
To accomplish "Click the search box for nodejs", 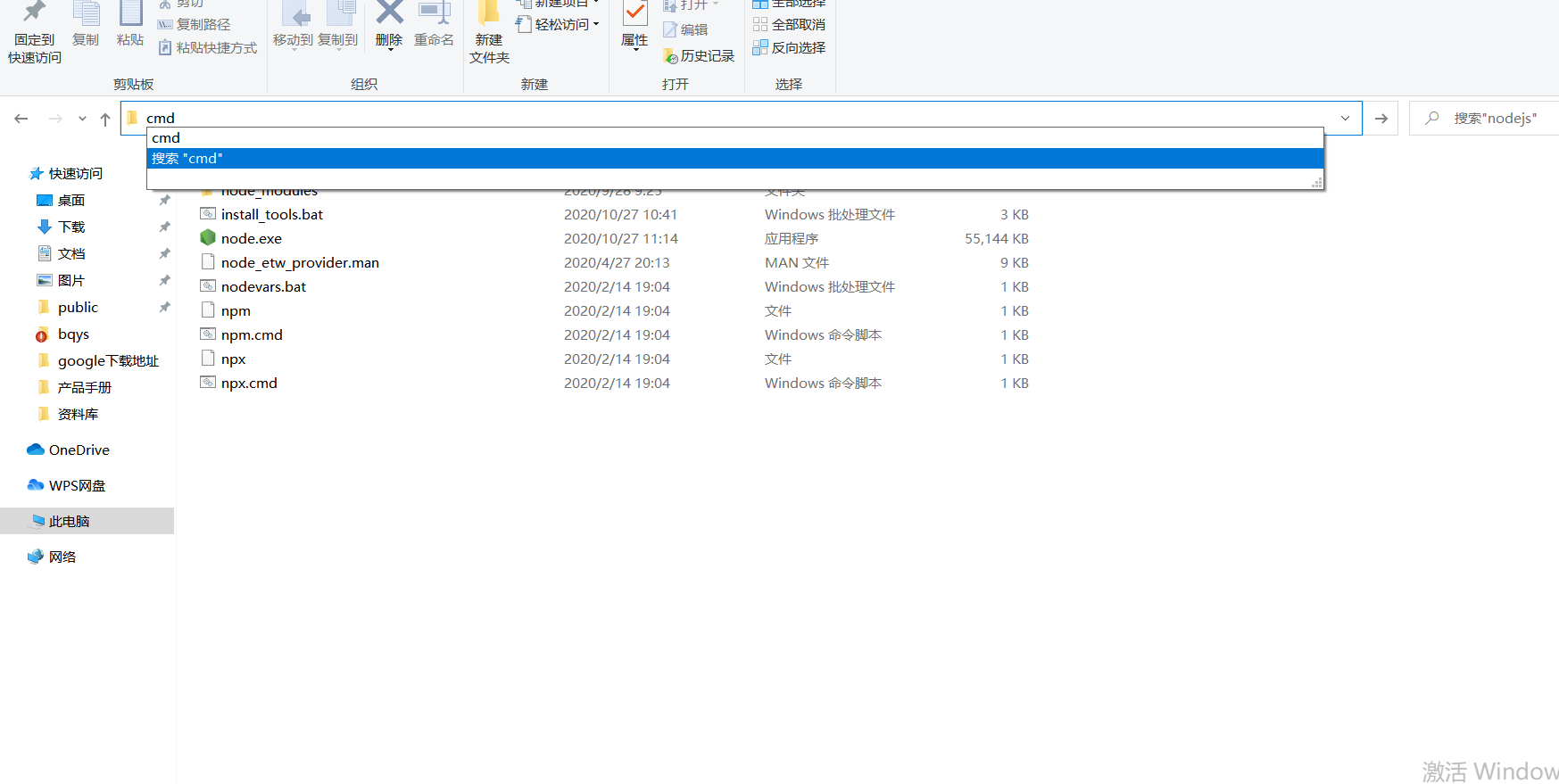I will pyautogui.click(x=1485, y=118).
